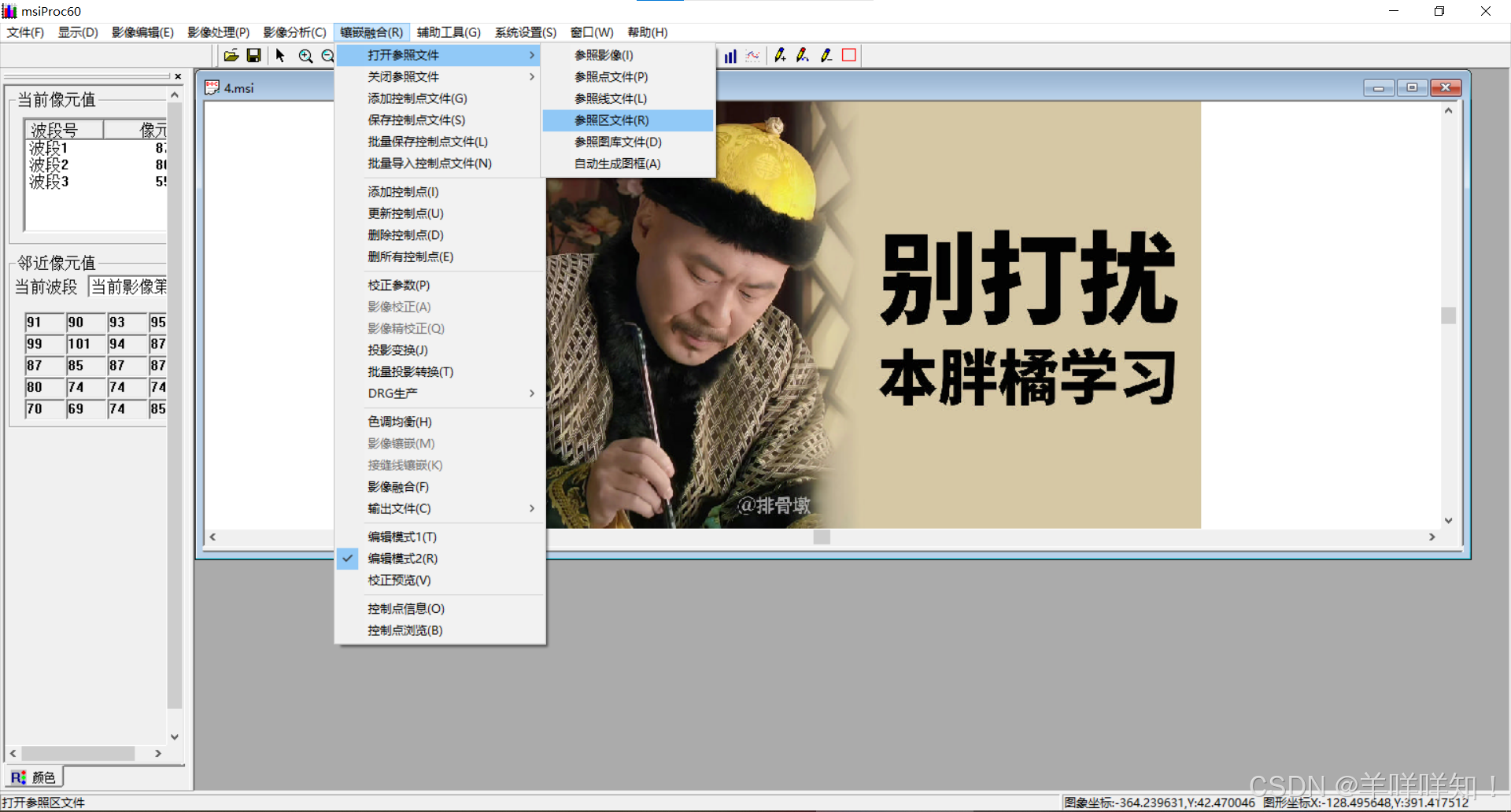Viewport: 1511px width, 812px height.
Task: Select 投影变换(J) menu item
Action: [x=439, y=350]
